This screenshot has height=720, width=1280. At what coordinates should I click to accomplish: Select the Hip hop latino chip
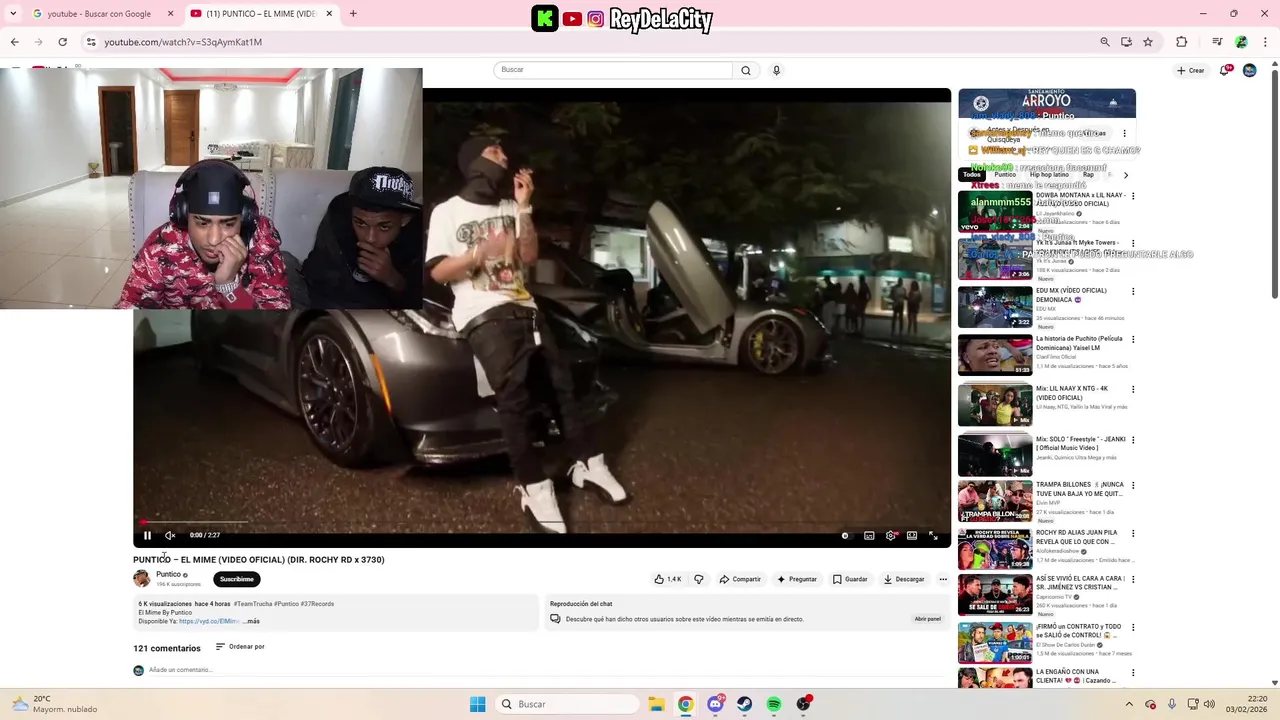[x=1049, y=175]
